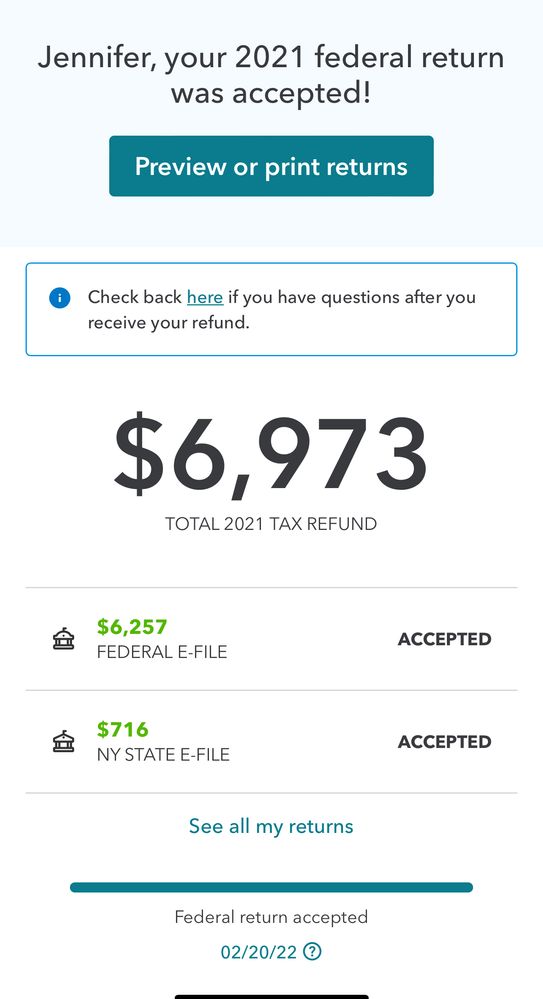Click the 'federal return was accepted' heading
543x999 pixels.
pos(271,76)
